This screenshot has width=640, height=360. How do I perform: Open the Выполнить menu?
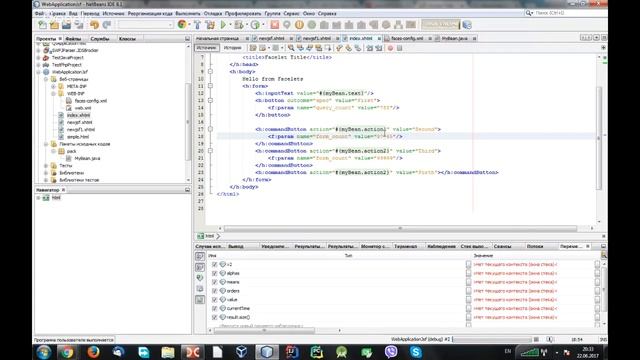tap(188, 13)
